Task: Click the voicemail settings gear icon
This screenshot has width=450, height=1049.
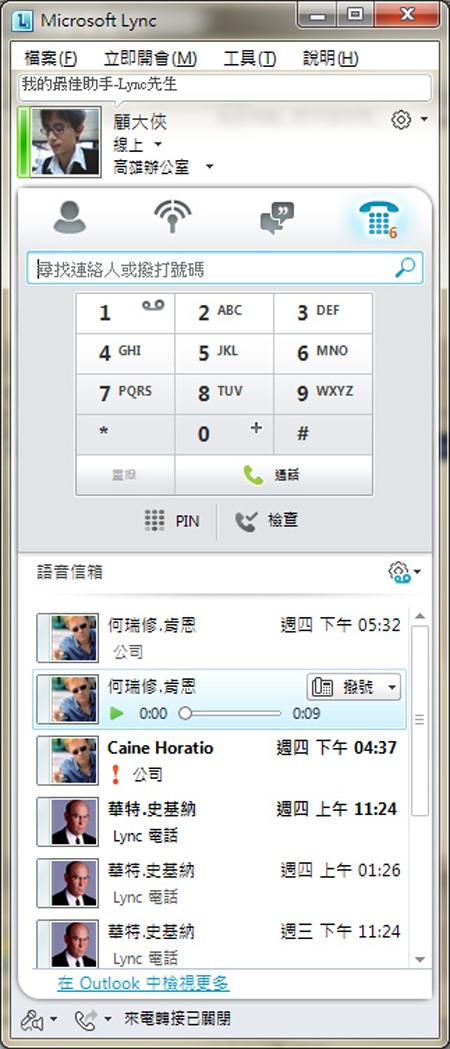Action: tap(399, 573)
